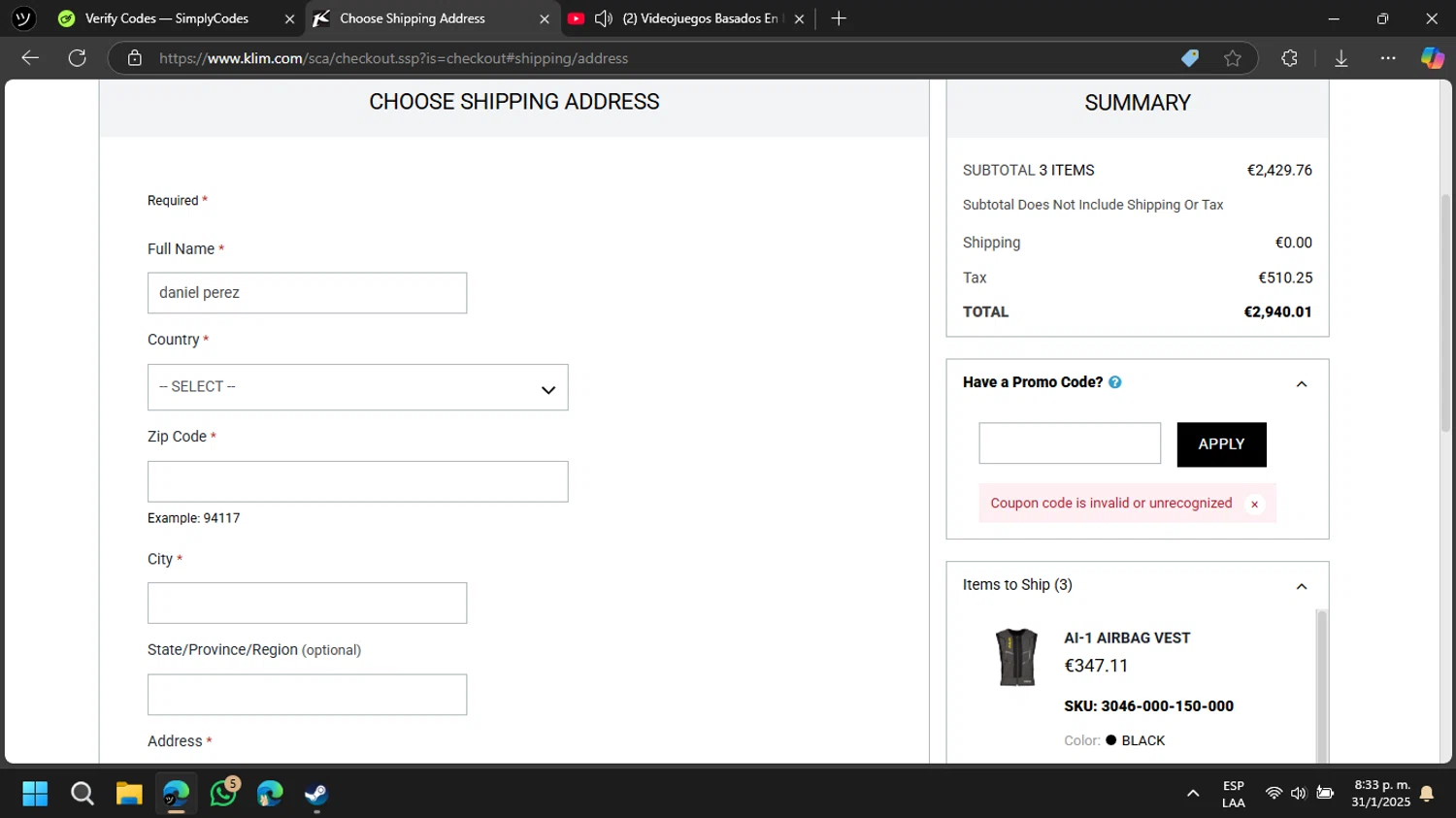1456x818 pixels.
Task: Open the promo code help icon
Action: point(1115,382)
